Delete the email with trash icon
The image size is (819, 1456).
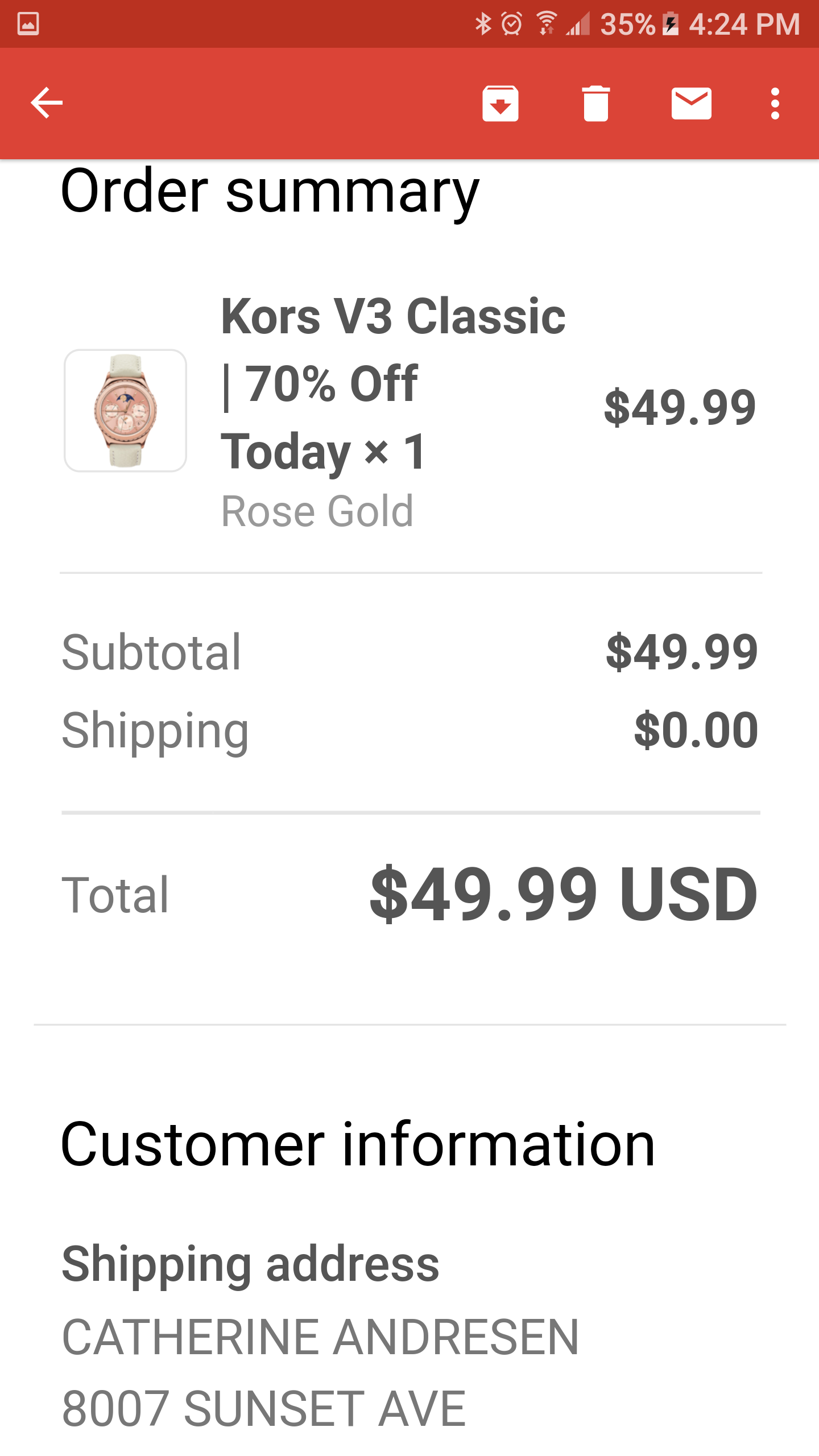tap(595, 103)
